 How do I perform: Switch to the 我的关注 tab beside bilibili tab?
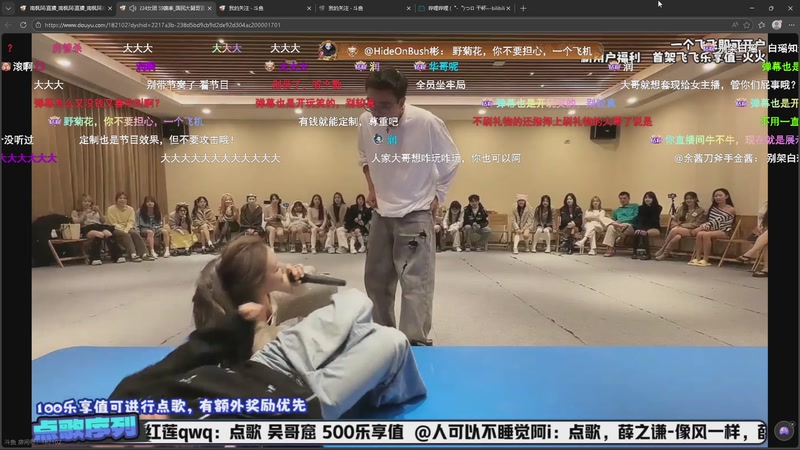click(364, 8)
